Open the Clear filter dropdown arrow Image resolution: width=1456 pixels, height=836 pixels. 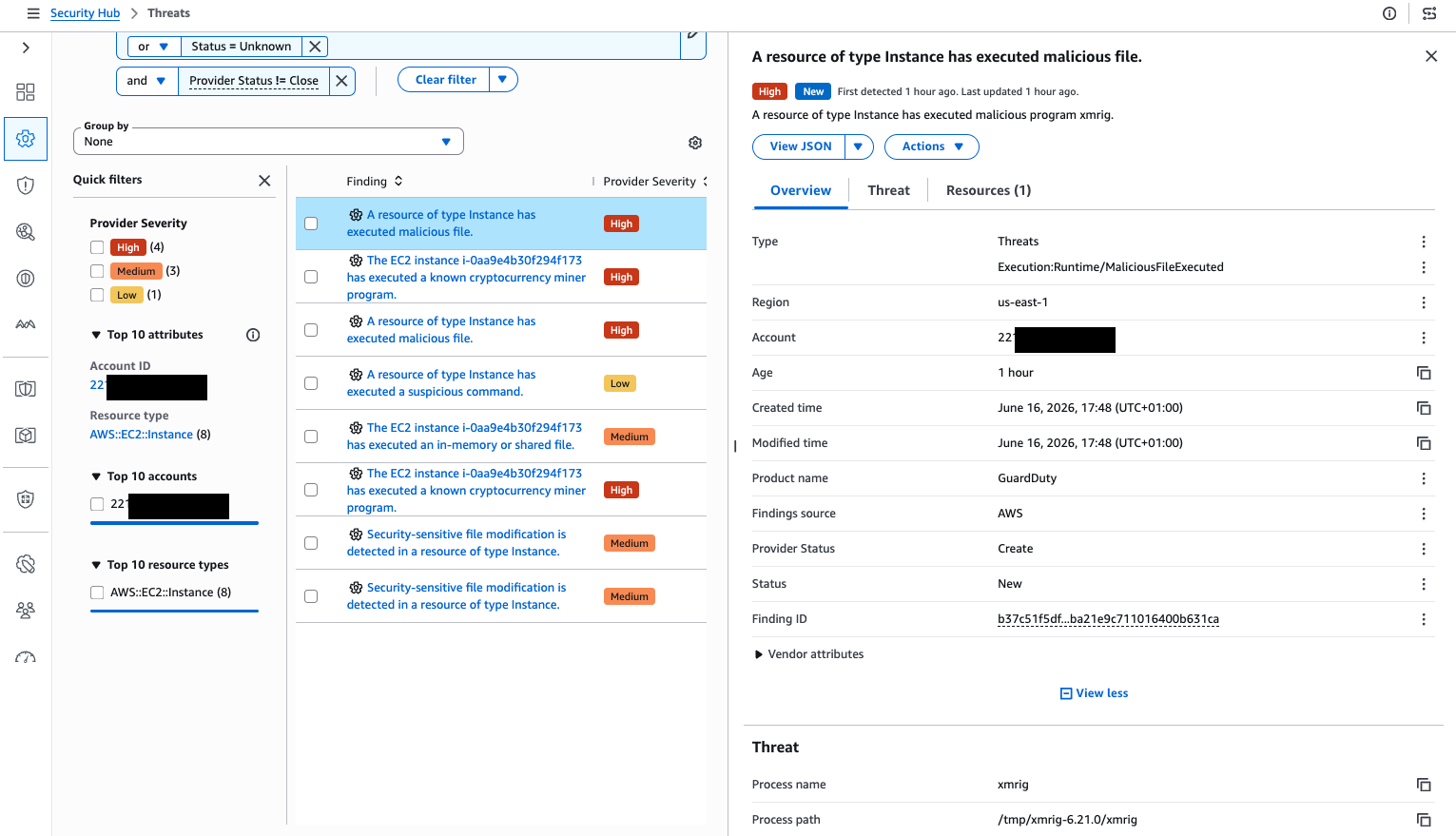click(x=503, y=80)
